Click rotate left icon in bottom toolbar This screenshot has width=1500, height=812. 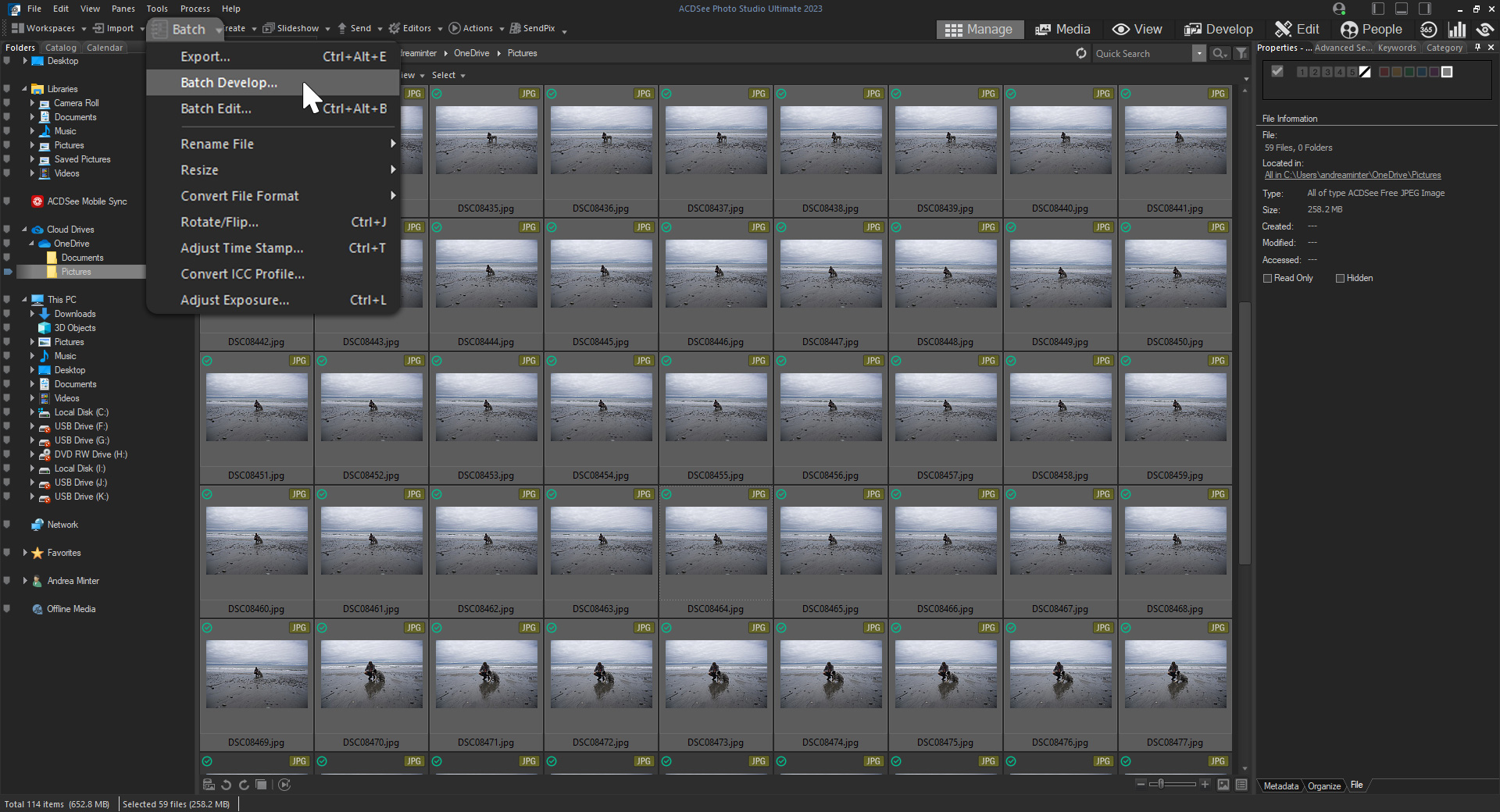tap(227, 785)
